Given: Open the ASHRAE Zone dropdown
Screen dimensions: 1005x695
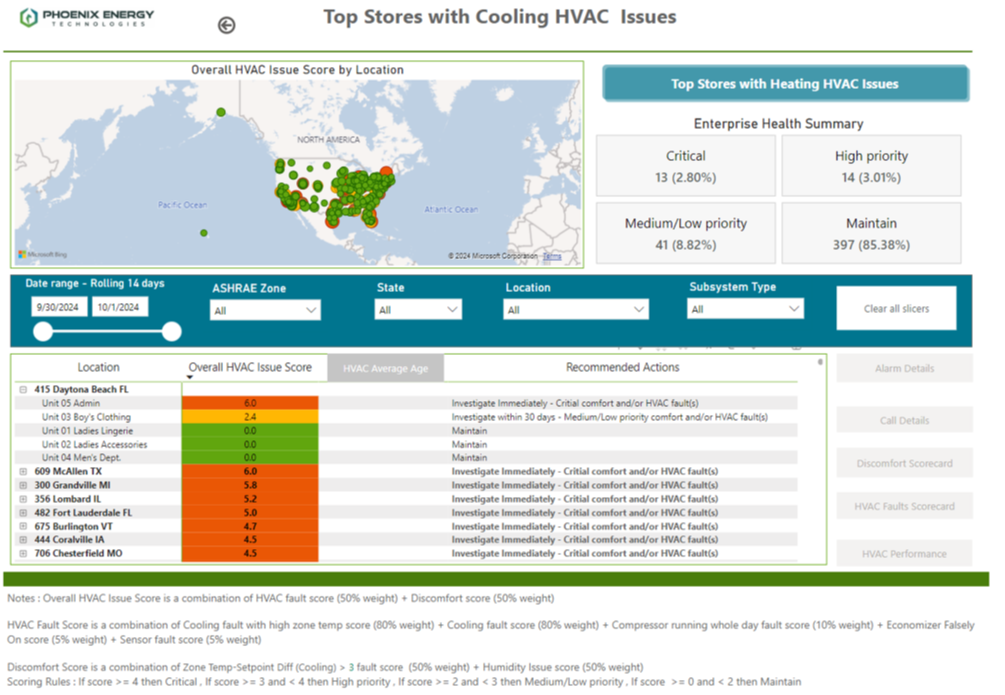Looking at the screenshot, I should (265, 310).
